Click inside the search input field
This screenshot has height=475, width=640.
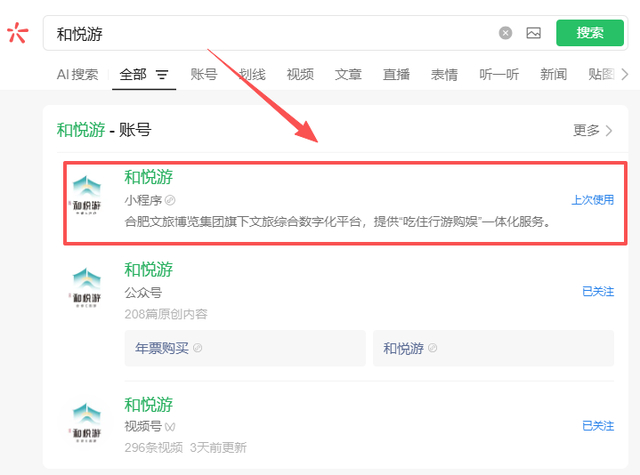(269, 33)
